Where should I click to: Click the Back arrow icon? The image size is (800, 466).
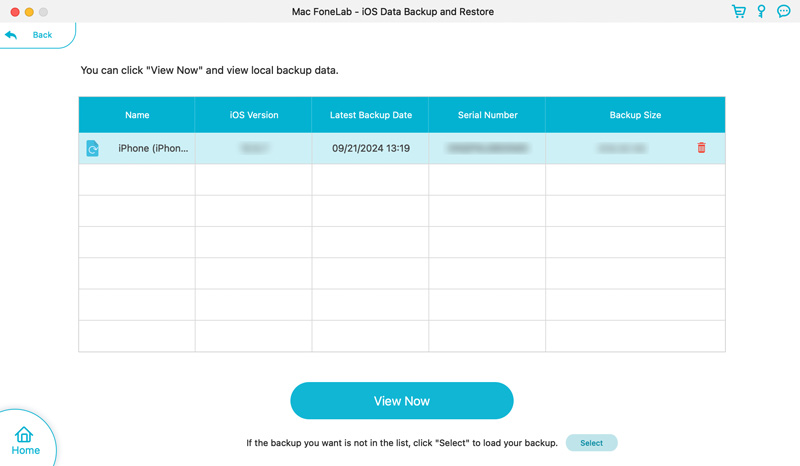pyautogui.click(x=12, y=35)
